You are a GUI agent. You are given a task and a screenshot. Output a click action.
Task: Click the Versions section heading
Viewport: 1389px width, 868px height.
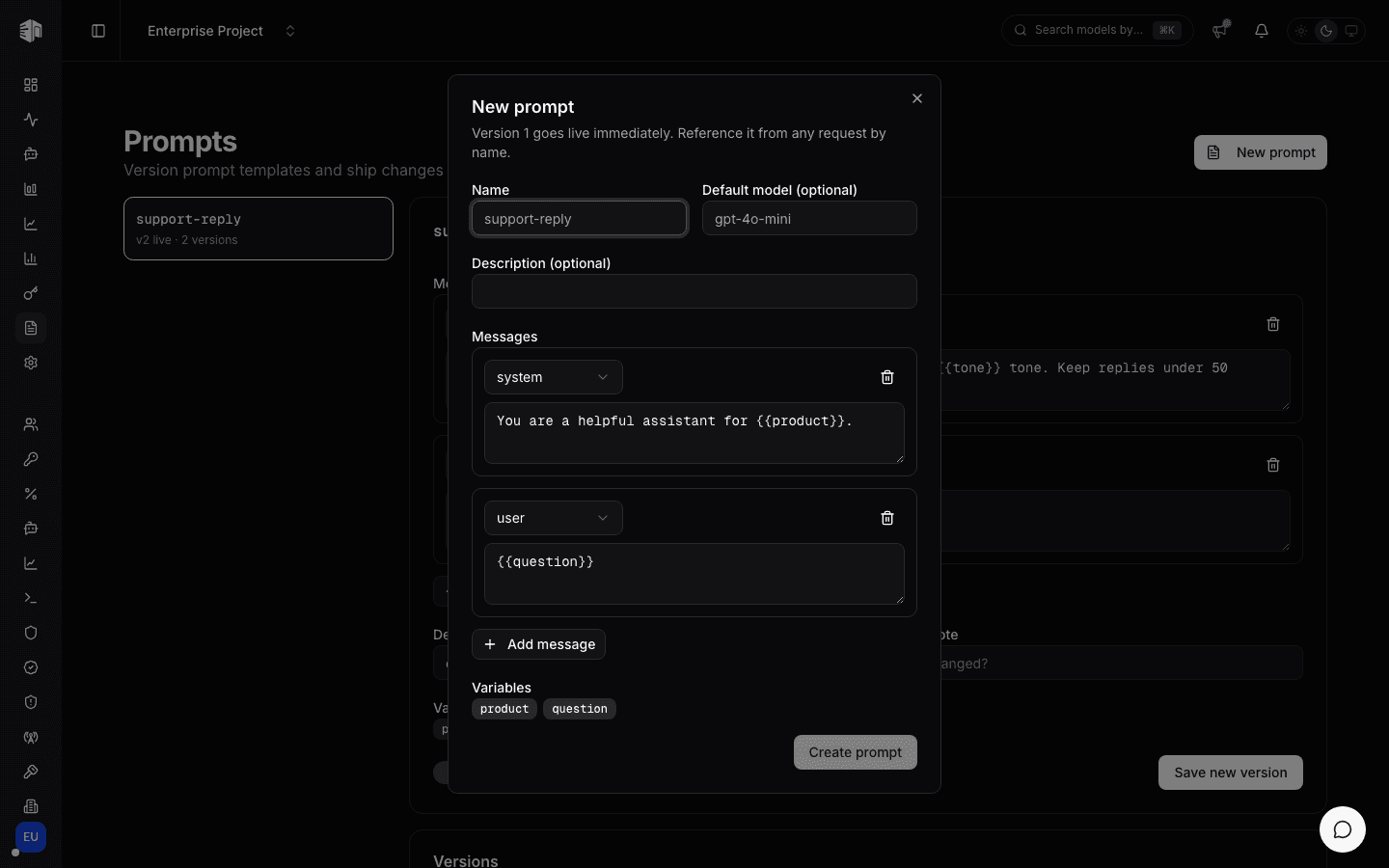(466, 860)
